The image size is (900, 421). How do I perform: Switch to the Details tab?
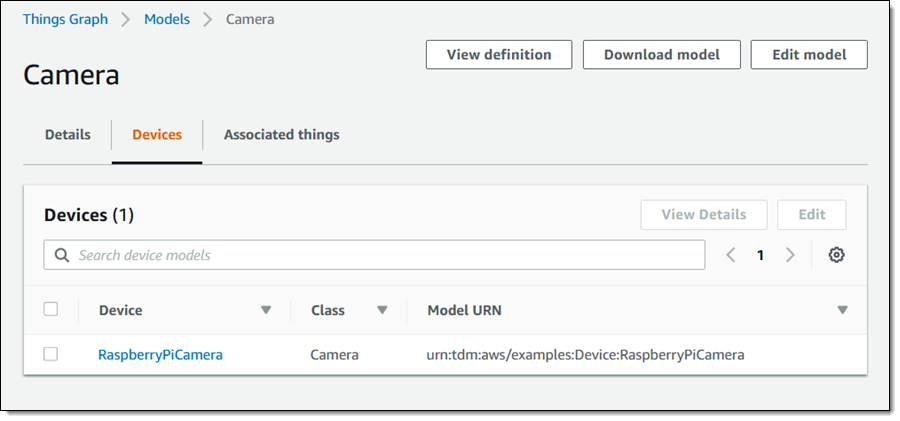click(67, 135)
